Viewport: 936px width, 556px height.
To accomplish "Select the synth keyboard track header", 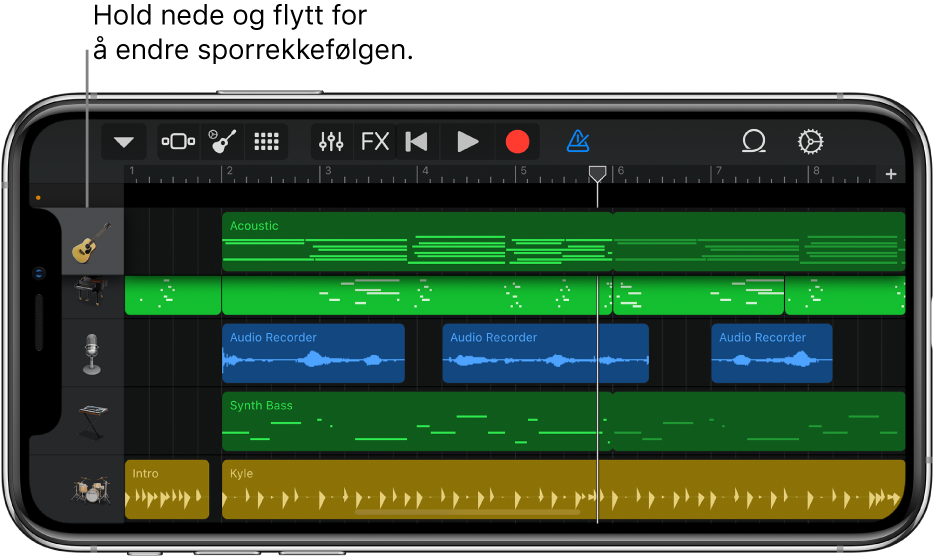I will (x=93, y=421).
